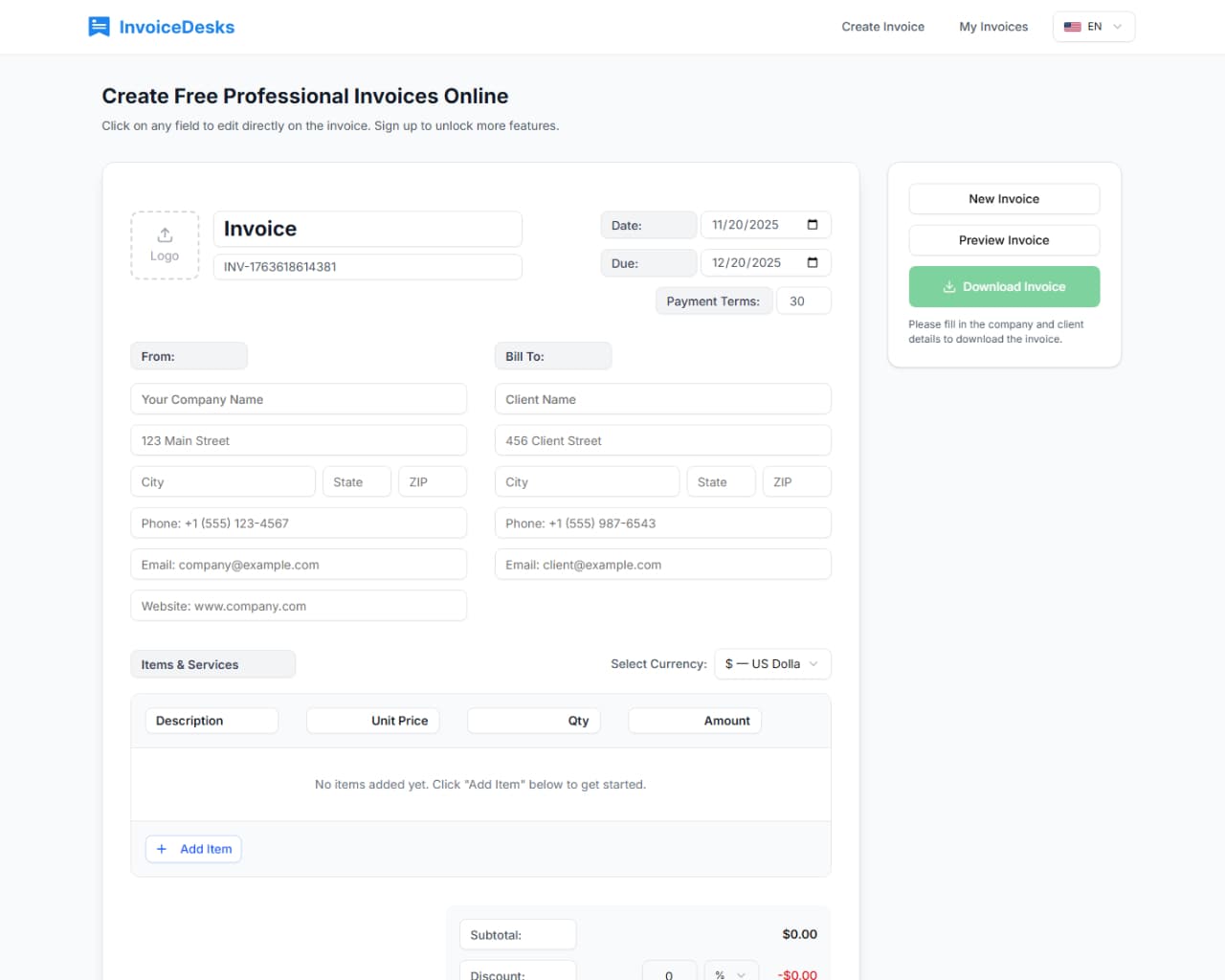
Task: Click the Invoice title field to edit it
Action: (x=367, y=229)
